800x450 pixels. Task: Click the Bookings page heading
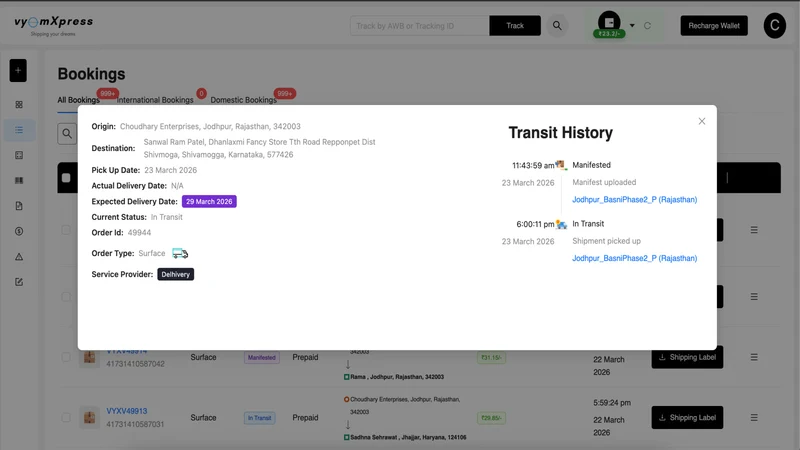point(91,74)
